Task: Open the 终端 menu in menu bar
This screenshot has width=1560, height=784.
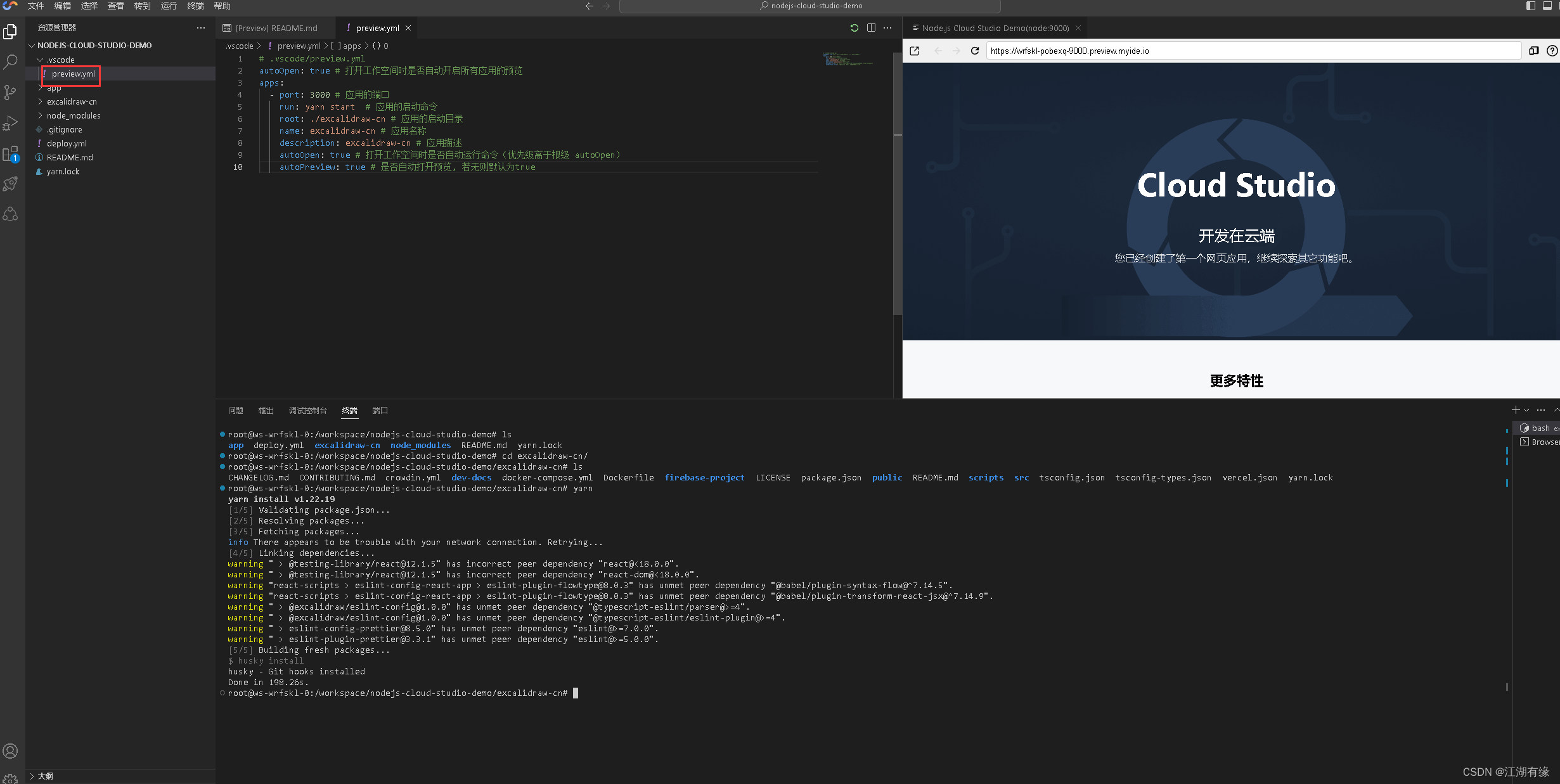Action: [195, 6]
